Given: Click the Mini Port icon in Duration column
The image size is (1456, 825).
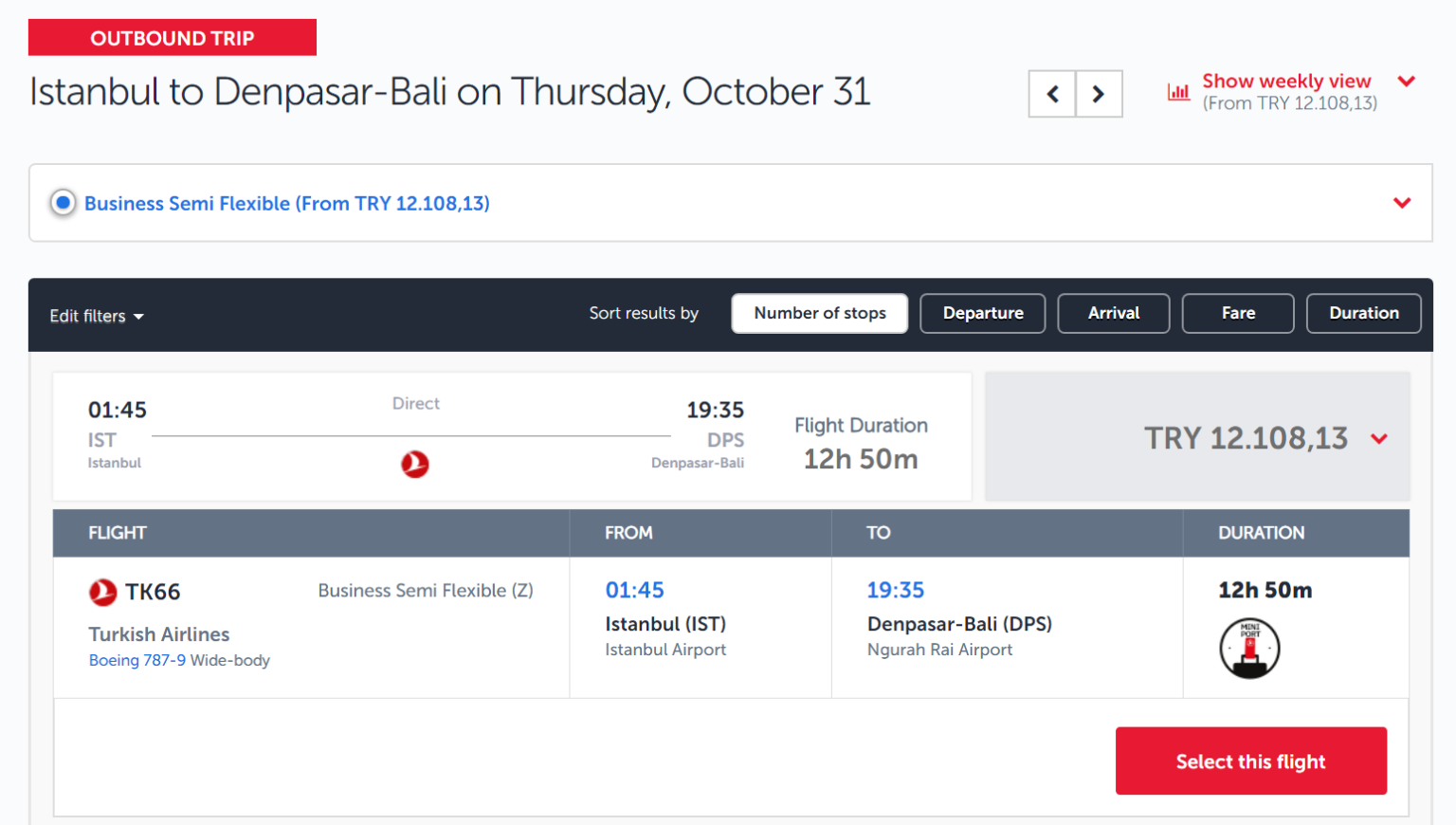Looking at the screenshot, I should [x=1249, y=648].
